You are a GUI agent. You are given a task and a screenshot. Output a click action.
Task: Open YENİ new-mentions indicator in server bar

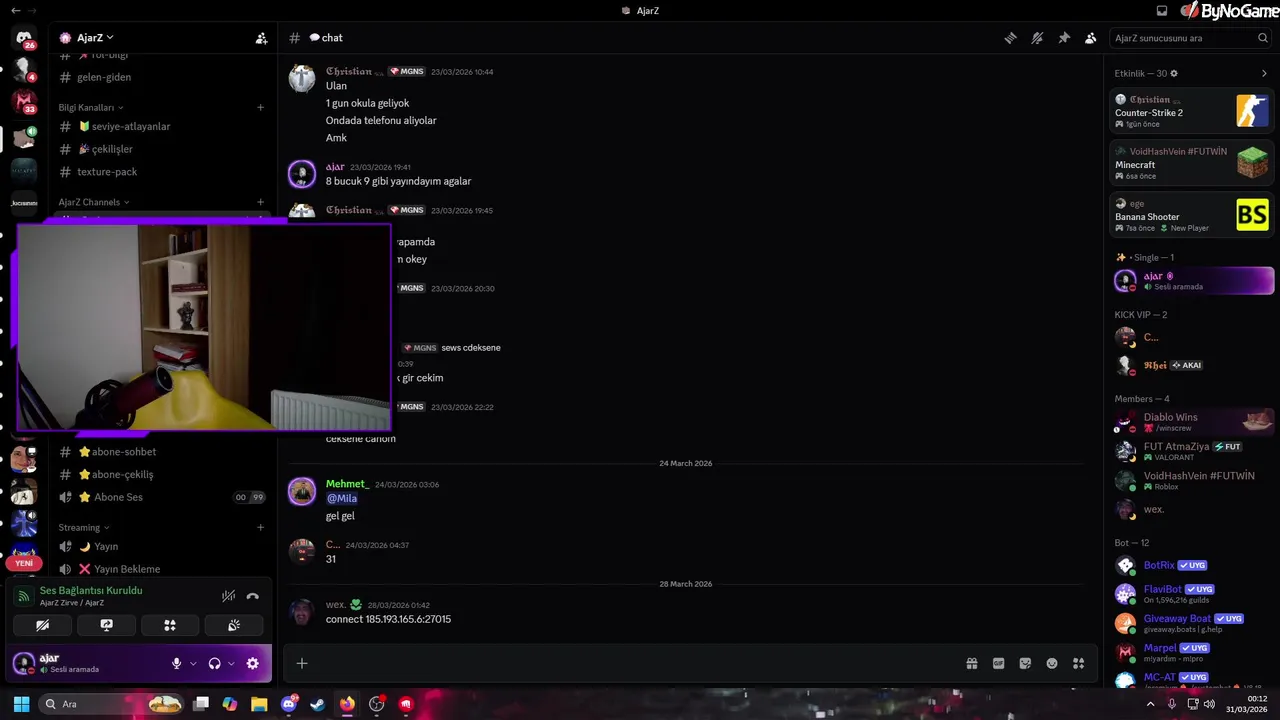tap(24, 563)
